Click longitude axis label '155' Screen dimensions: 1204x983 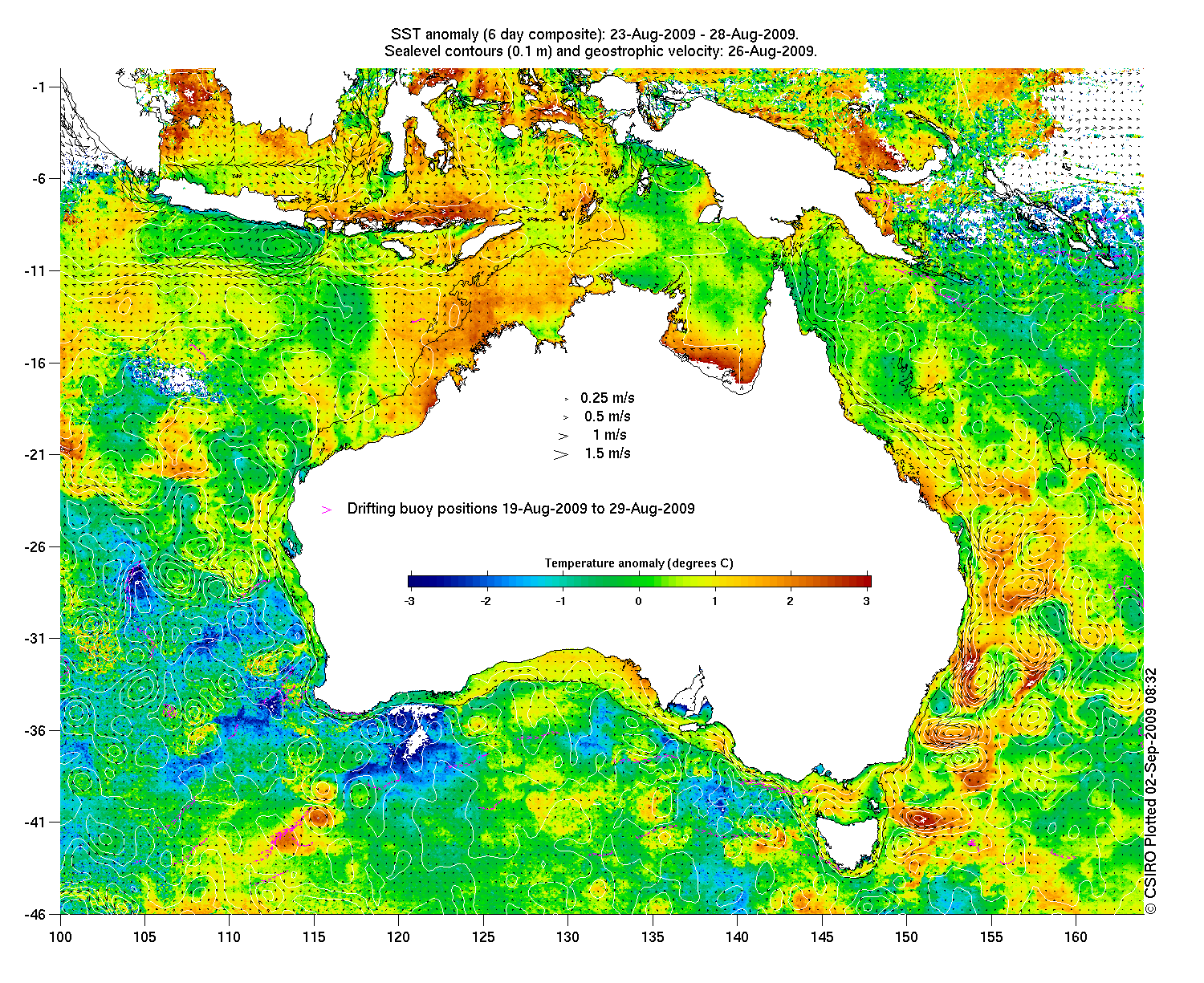tap(991, 936)
